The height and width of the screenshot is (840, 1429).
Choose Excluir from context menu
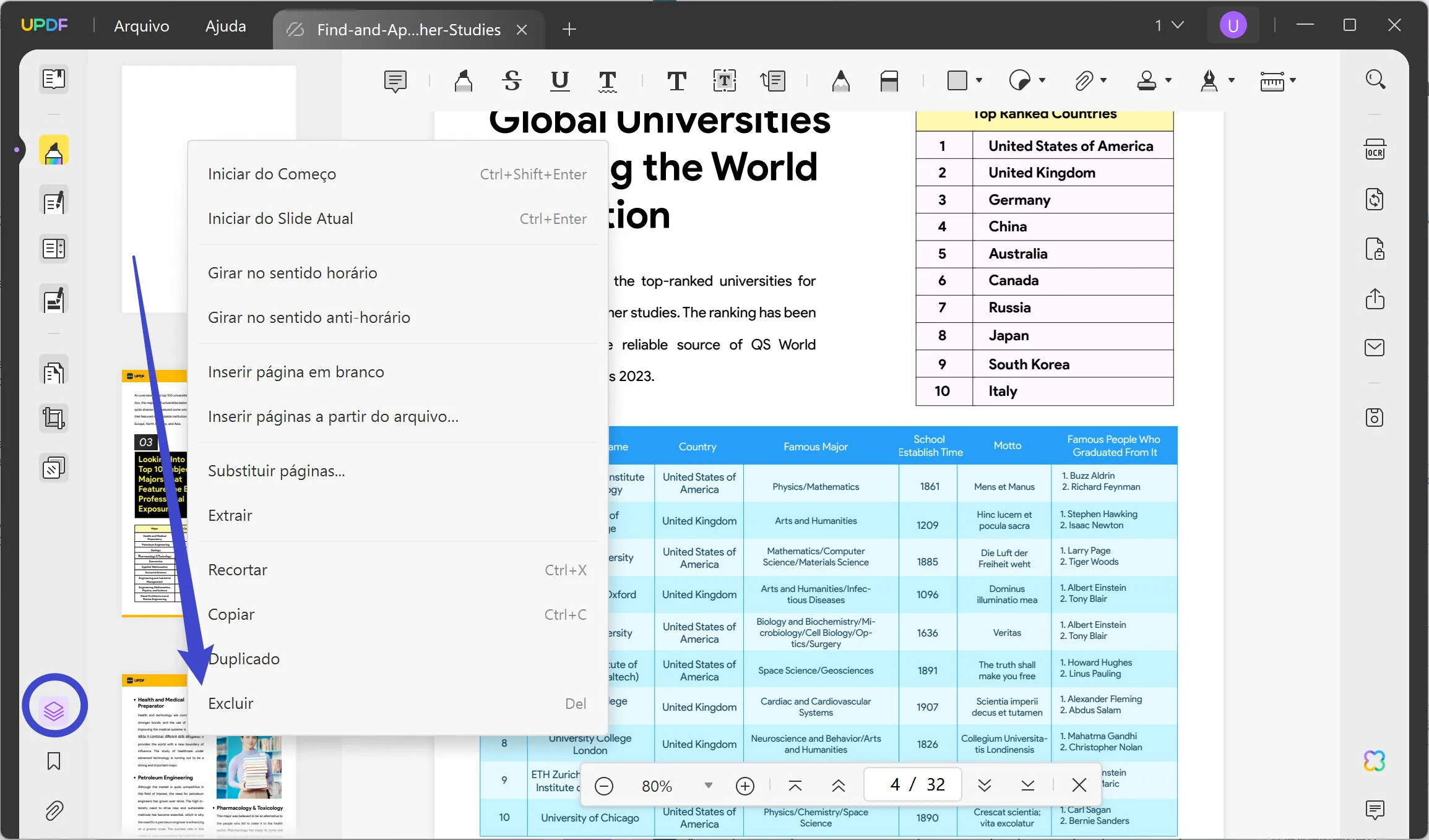pyautogui.click(x=230, y=703)
